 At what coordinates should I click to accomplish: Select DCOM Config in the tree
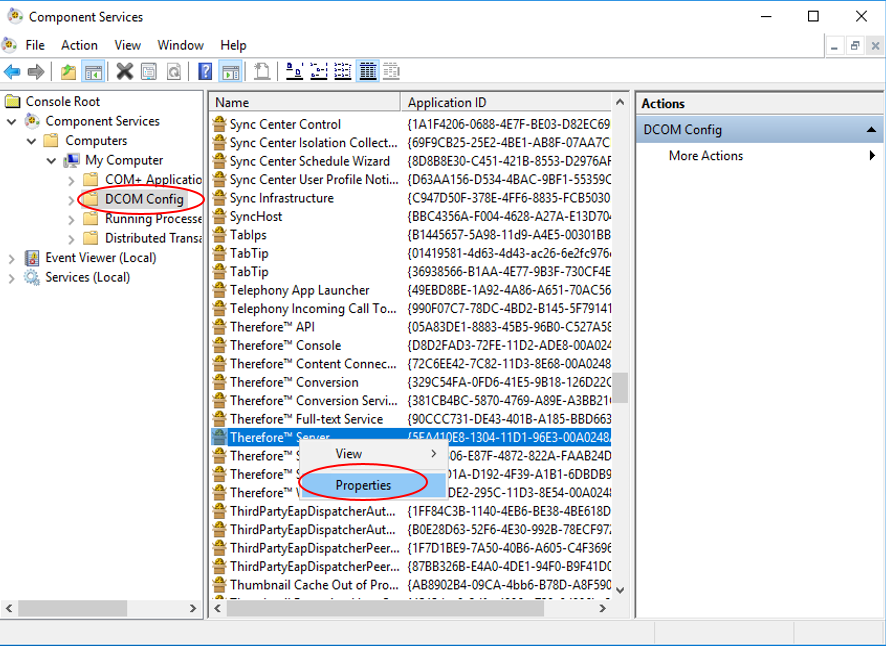(x=144, y=199)
